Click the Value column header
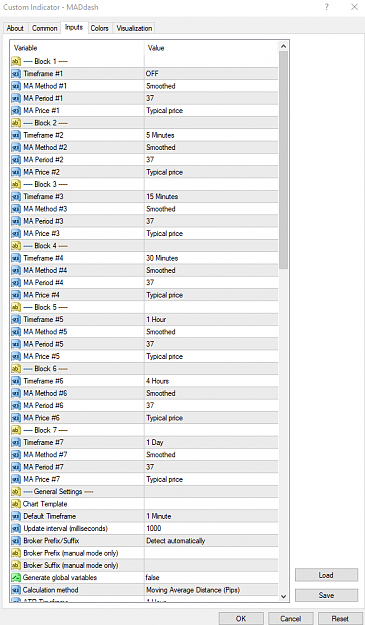This screenshot has width=365, height=625. click(211, 48)
